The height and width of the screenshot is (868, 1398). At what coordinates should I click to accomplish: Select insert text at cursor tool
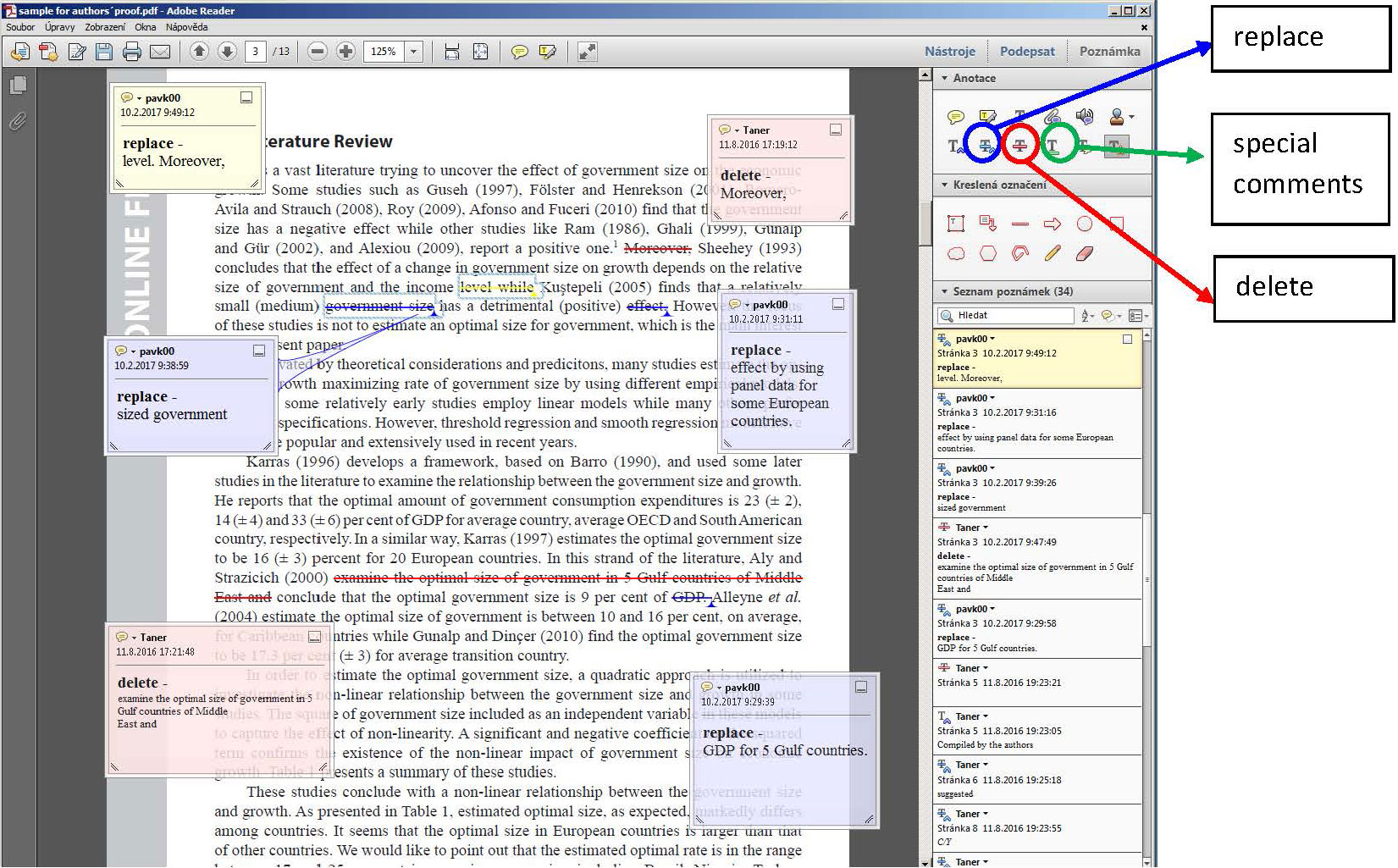[x=955, y=146]
